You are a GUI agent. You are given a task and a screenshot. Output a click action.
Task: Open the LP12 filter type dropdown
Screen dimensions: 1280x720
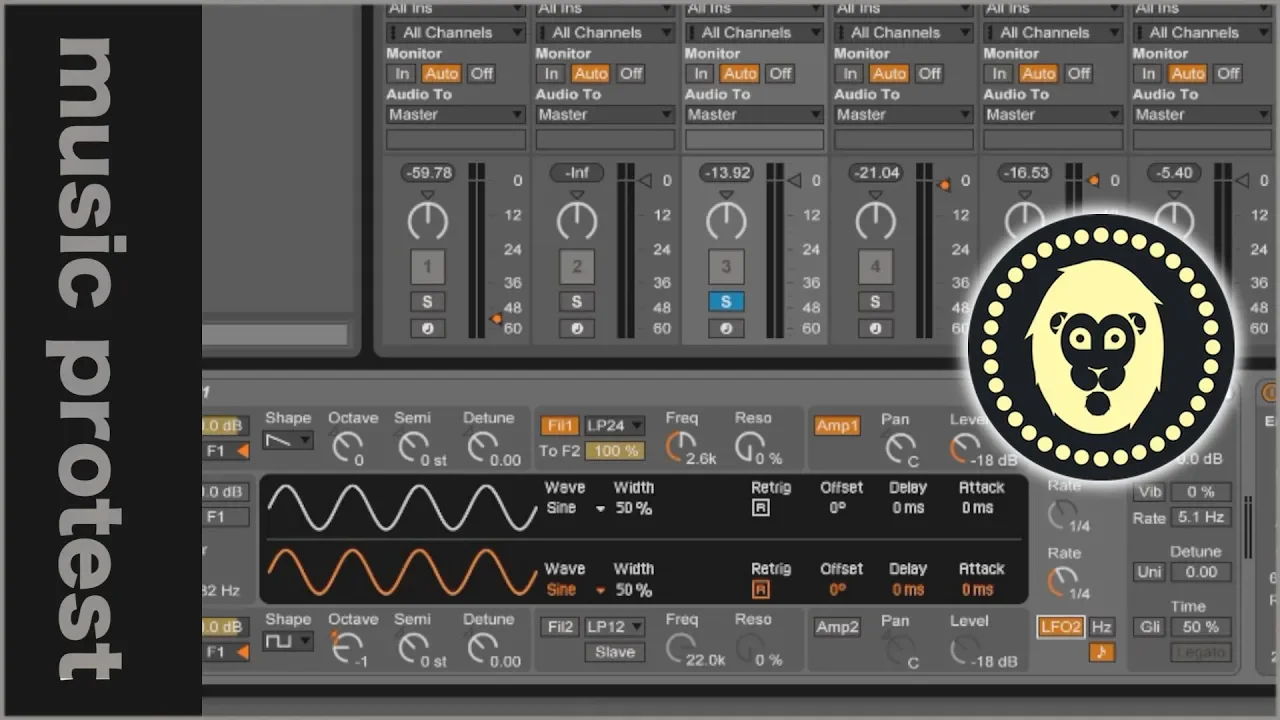point(614,627)
